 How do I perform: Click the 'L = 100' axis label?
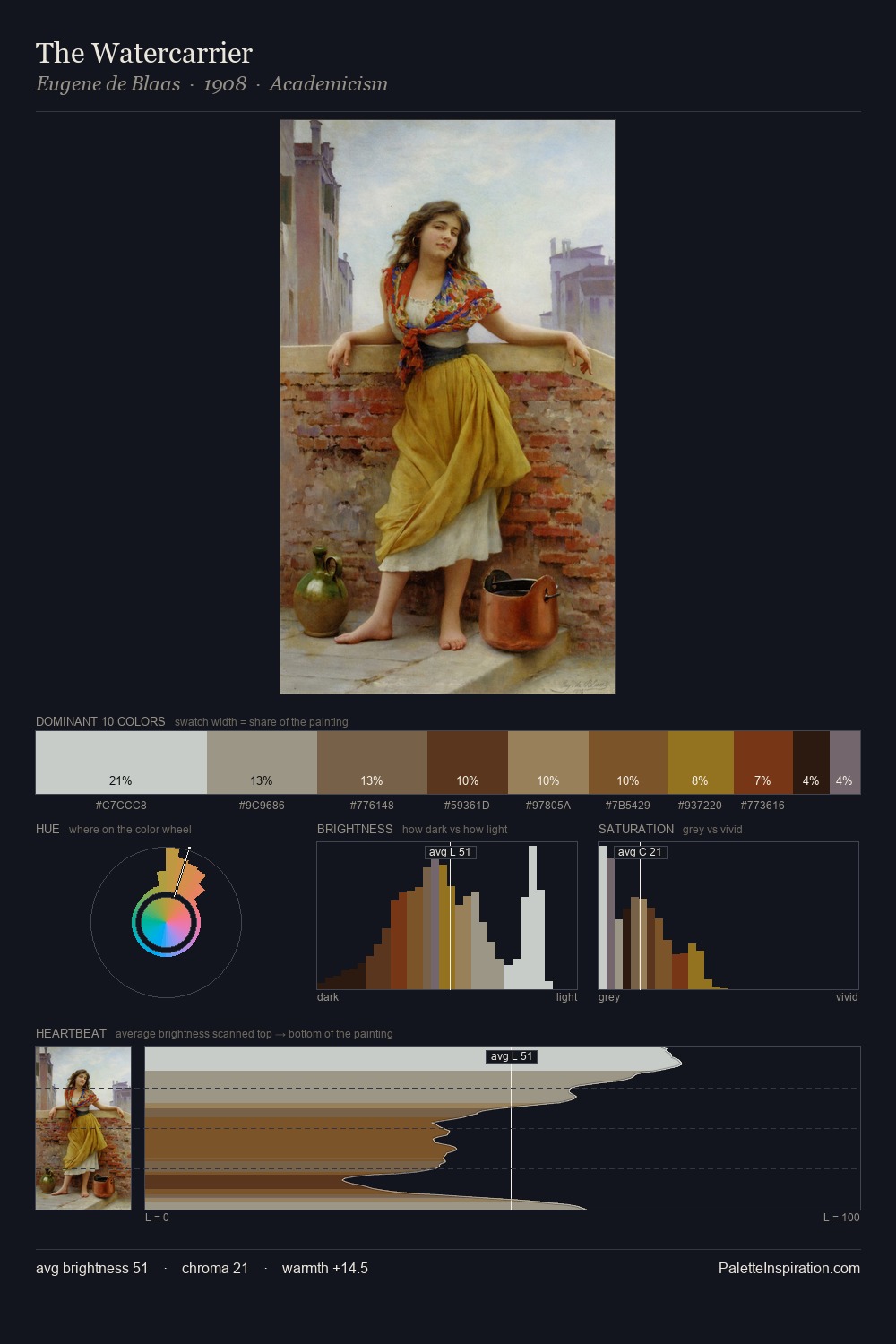coord(841,1218)
